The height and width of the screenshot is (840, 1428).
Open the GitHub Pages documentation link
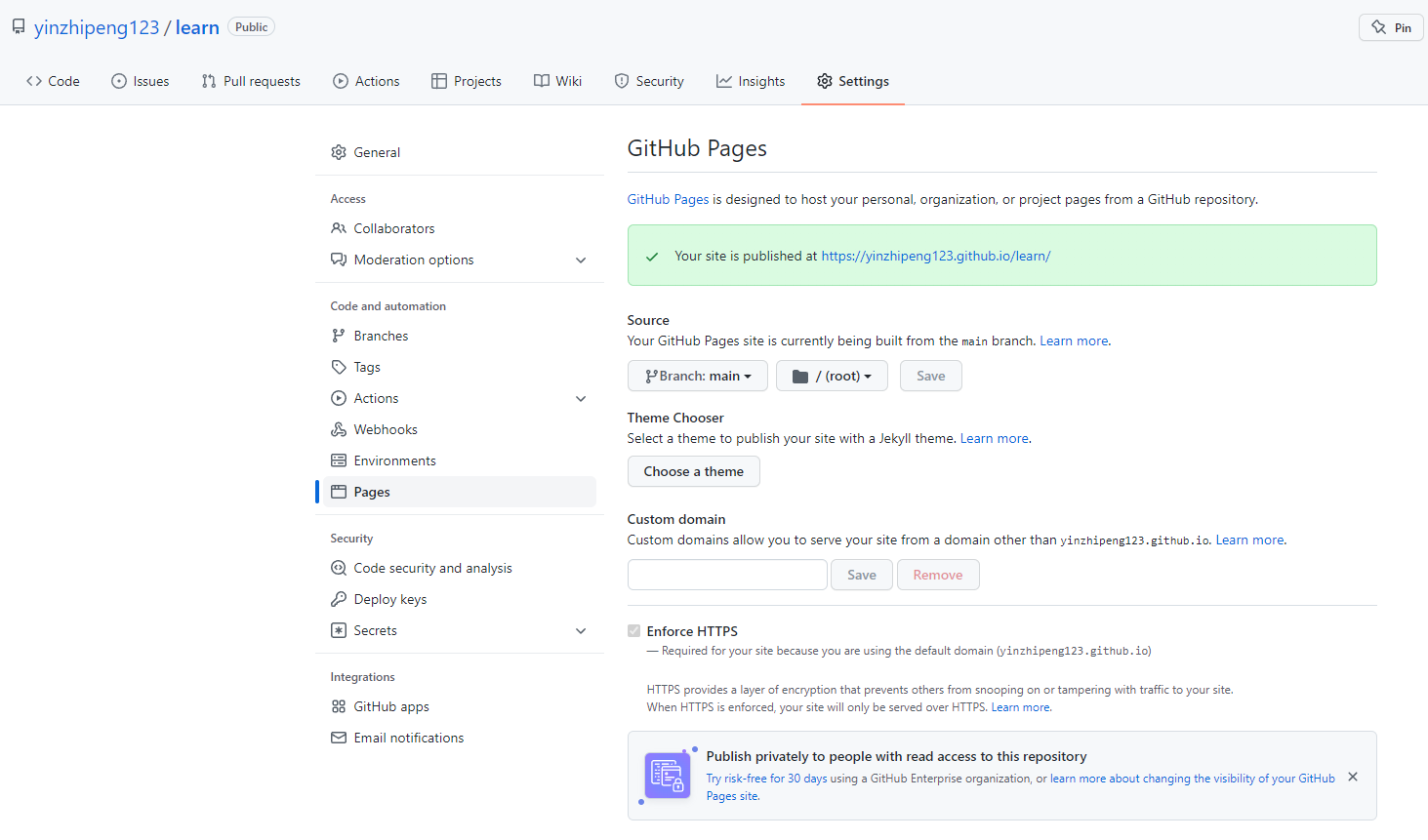[668, 199]
